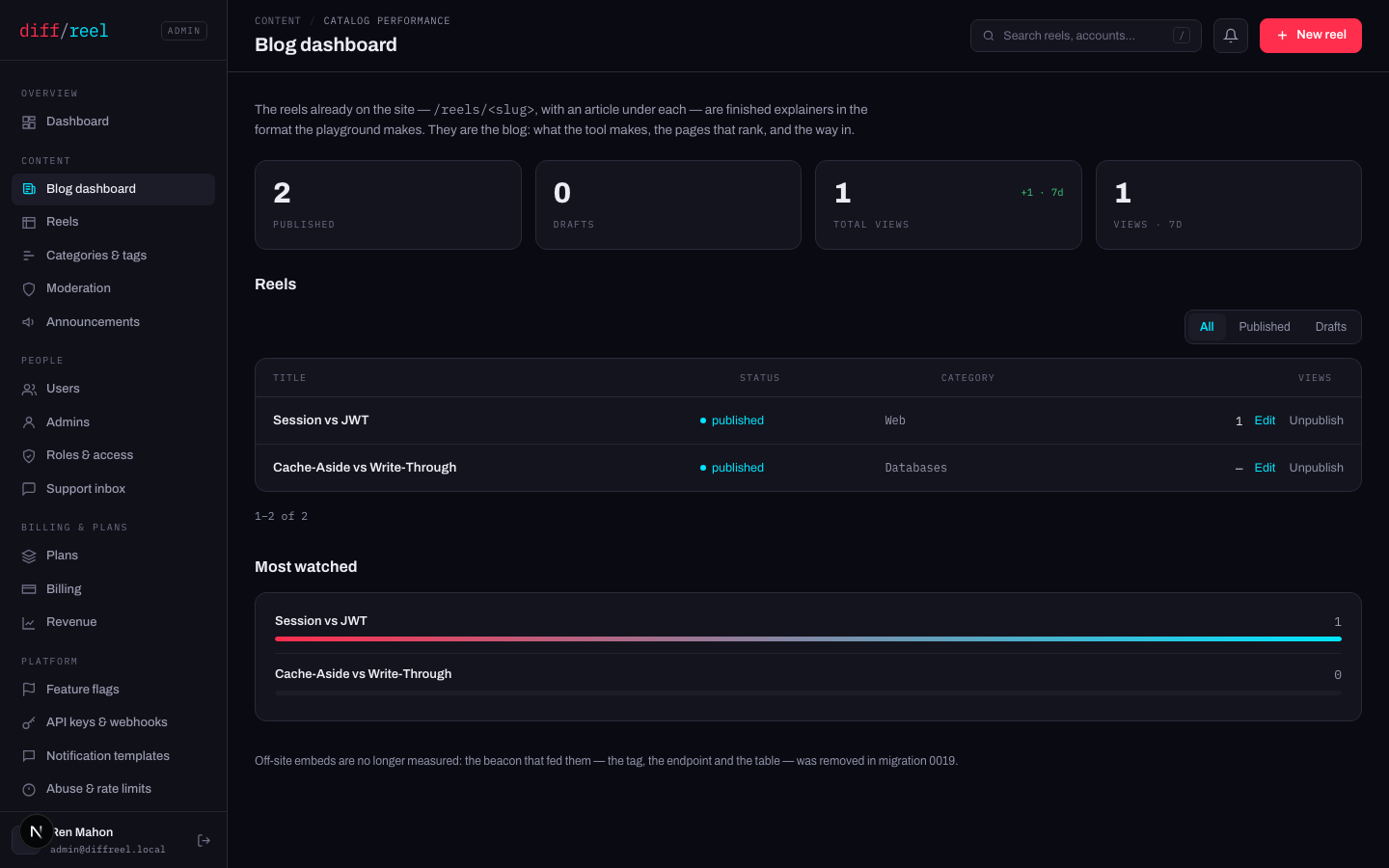Click the diff/reel logo
Image resolution: width=1389 pixels, height=868 pixels.
point(64,31)
